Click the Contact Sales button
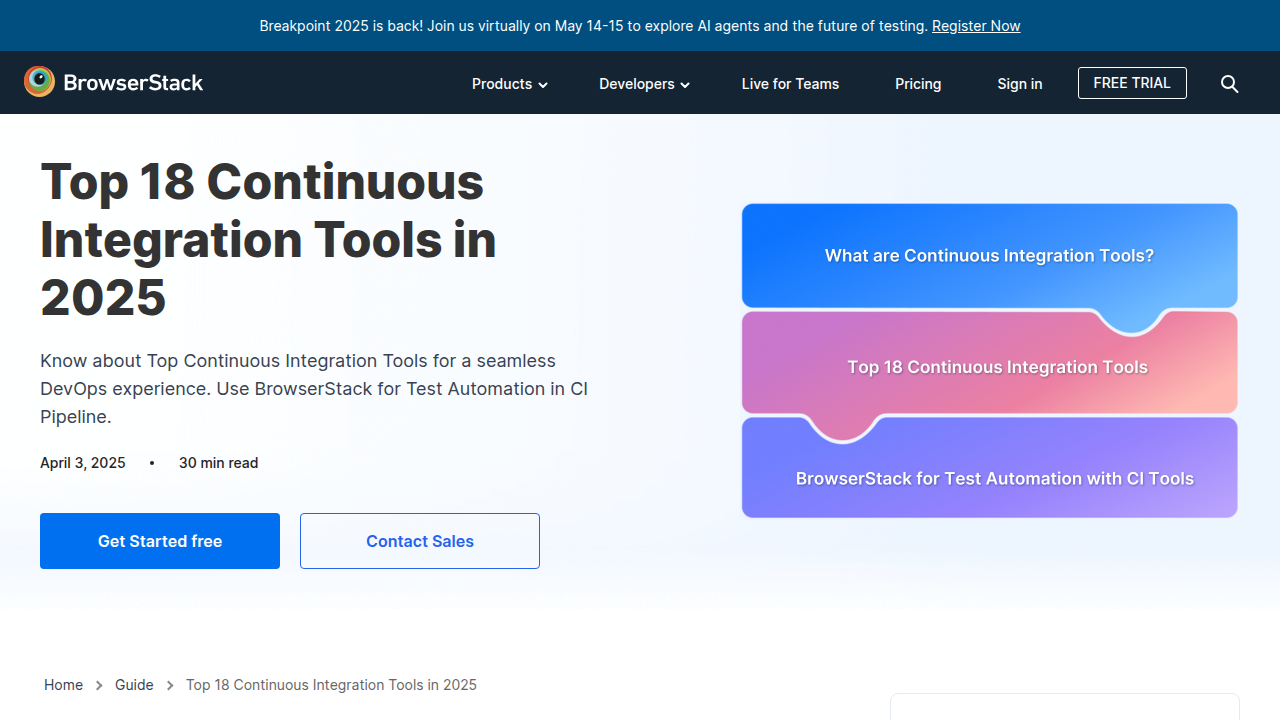Screen dimensions: 1280x720 coord(420,541)
